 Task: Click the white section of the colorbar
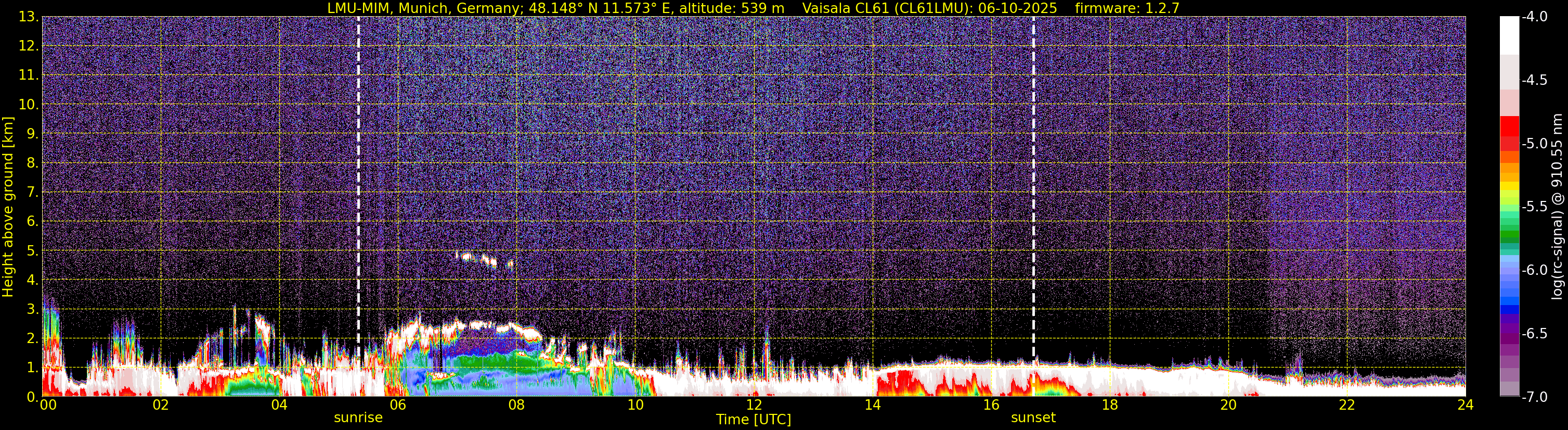[x=1509, y=35]
